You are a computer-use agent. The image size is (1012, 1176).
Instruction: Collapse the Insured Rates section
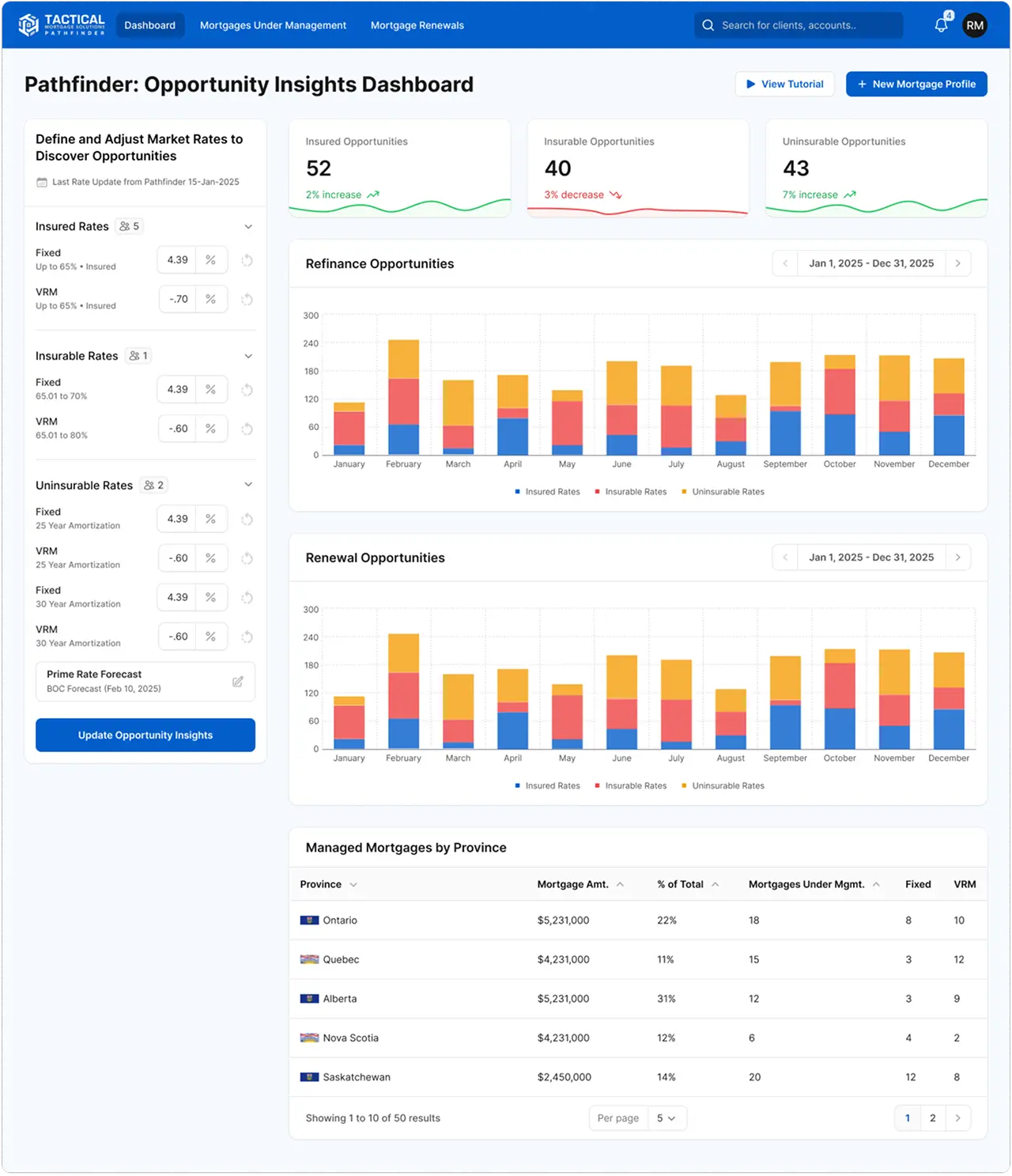248,226
